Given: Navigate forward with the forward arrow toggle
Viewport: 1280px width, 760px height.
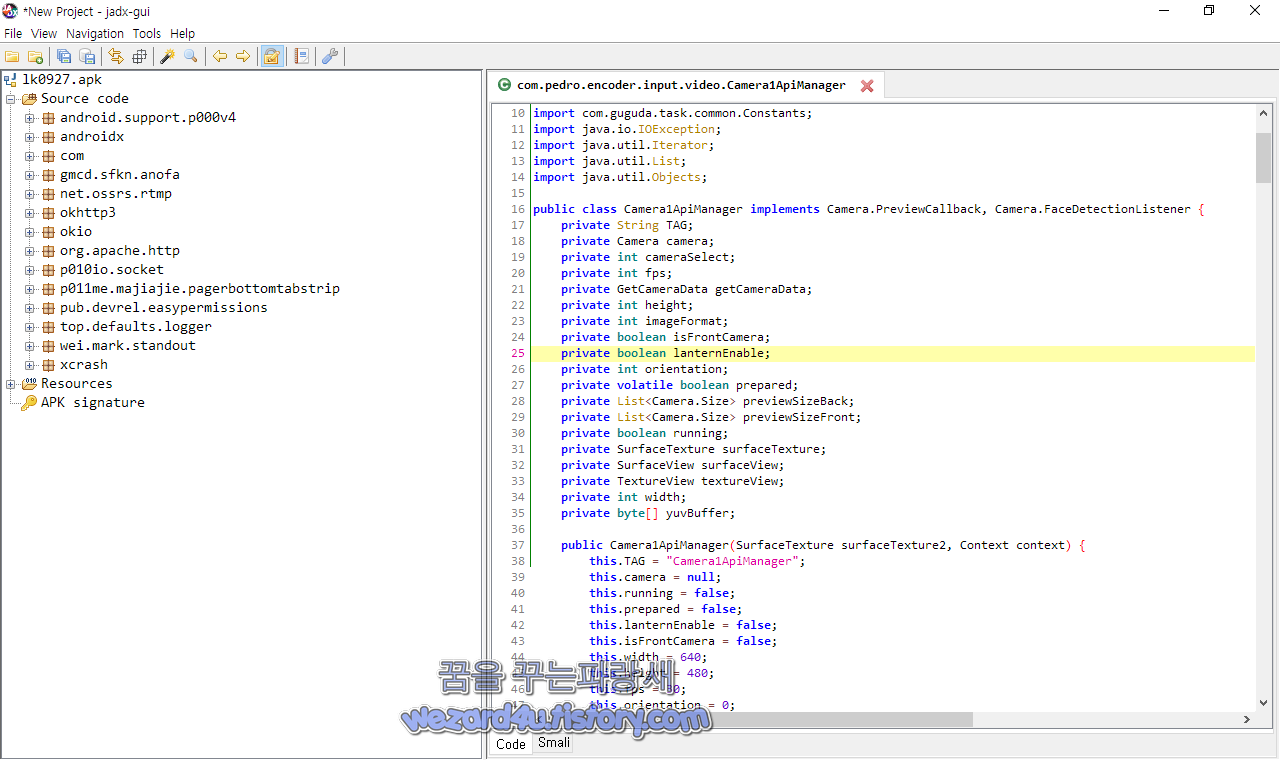Looking at the screenshot, I should pyautogui.click(x=243, y=56).
